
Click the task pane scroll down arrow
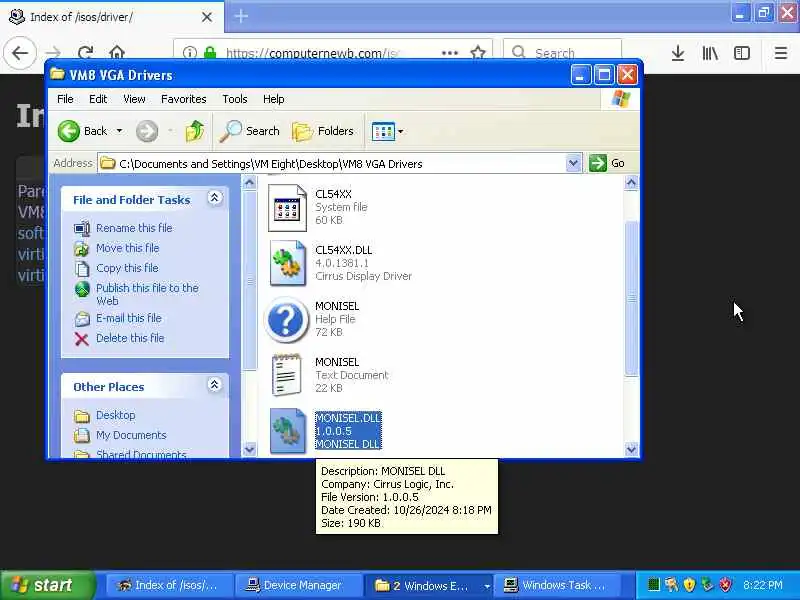249,449
